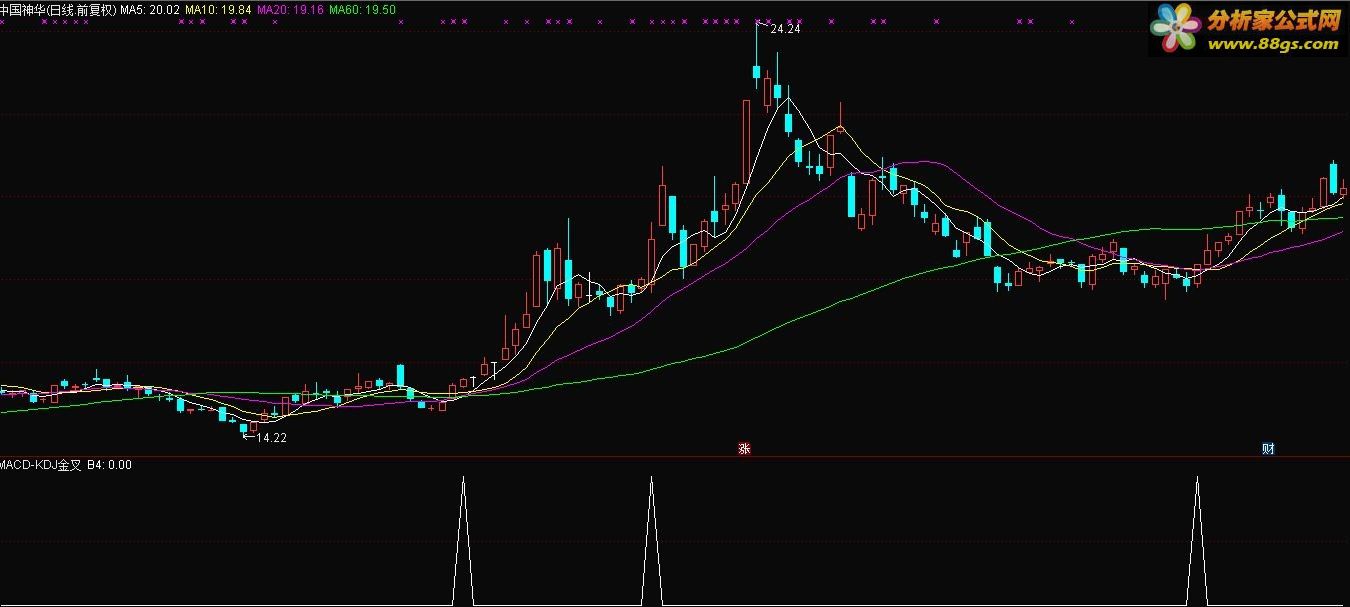Click the blue 财 marker icon
This screenshot has width=1350, height=607.
1268,449
